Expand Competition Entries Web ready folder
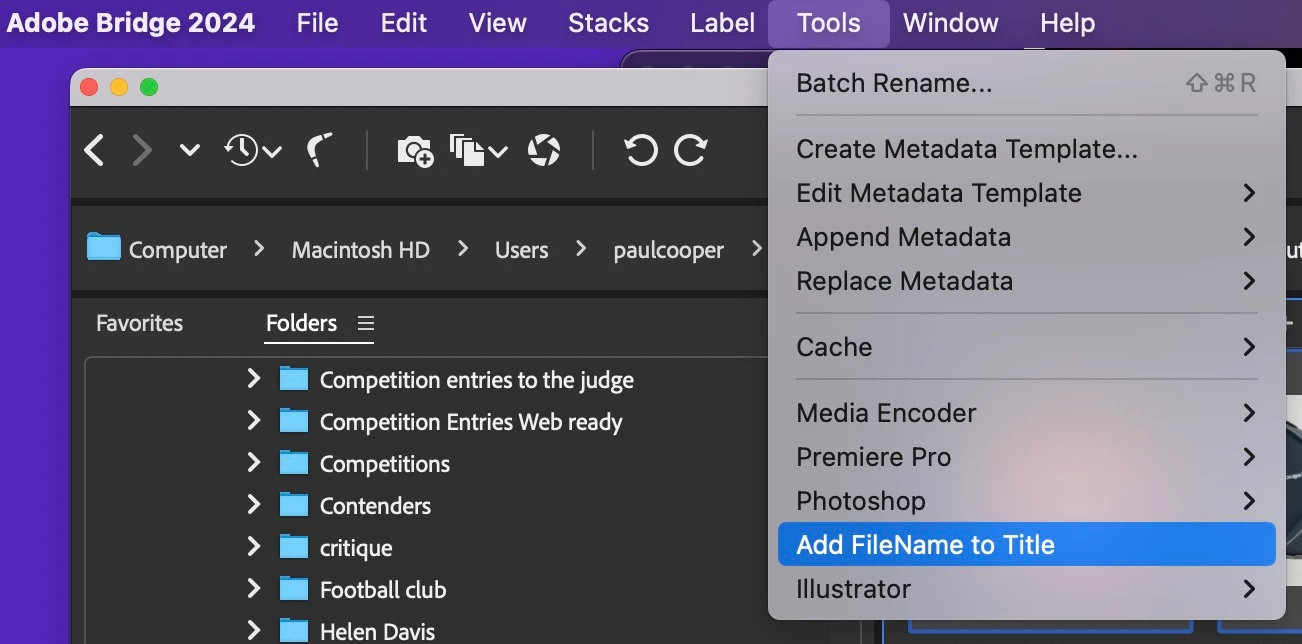 (x=253, y=421)
